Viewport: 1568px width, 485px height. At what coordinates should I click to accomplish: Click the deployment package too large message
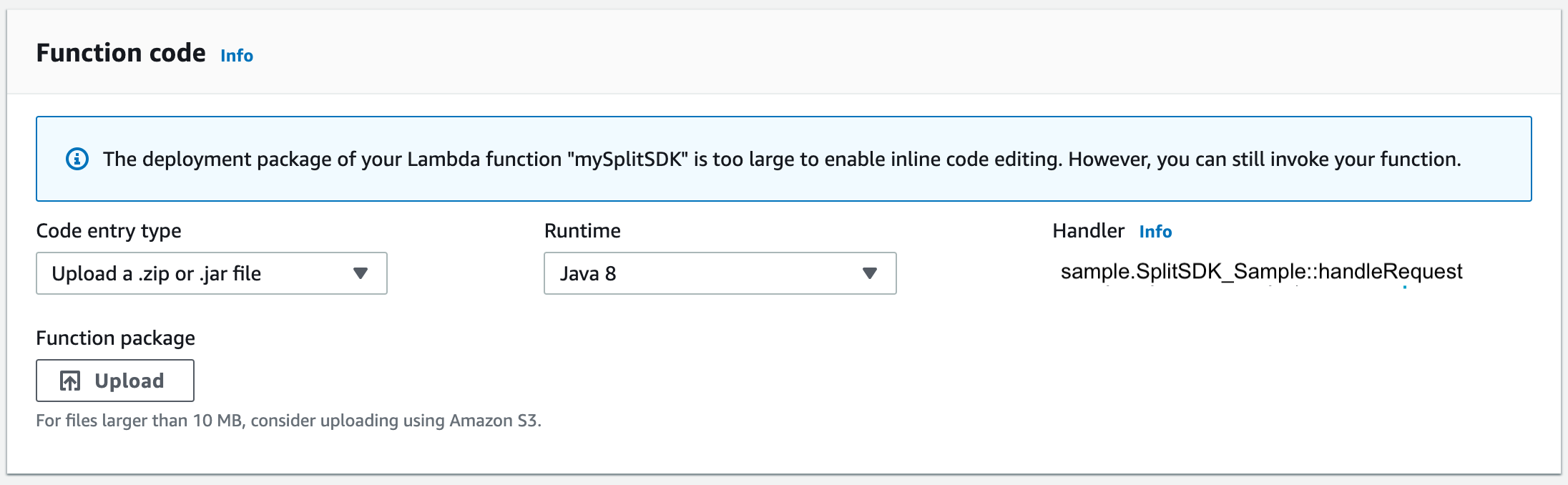click(x=781, y=159)
